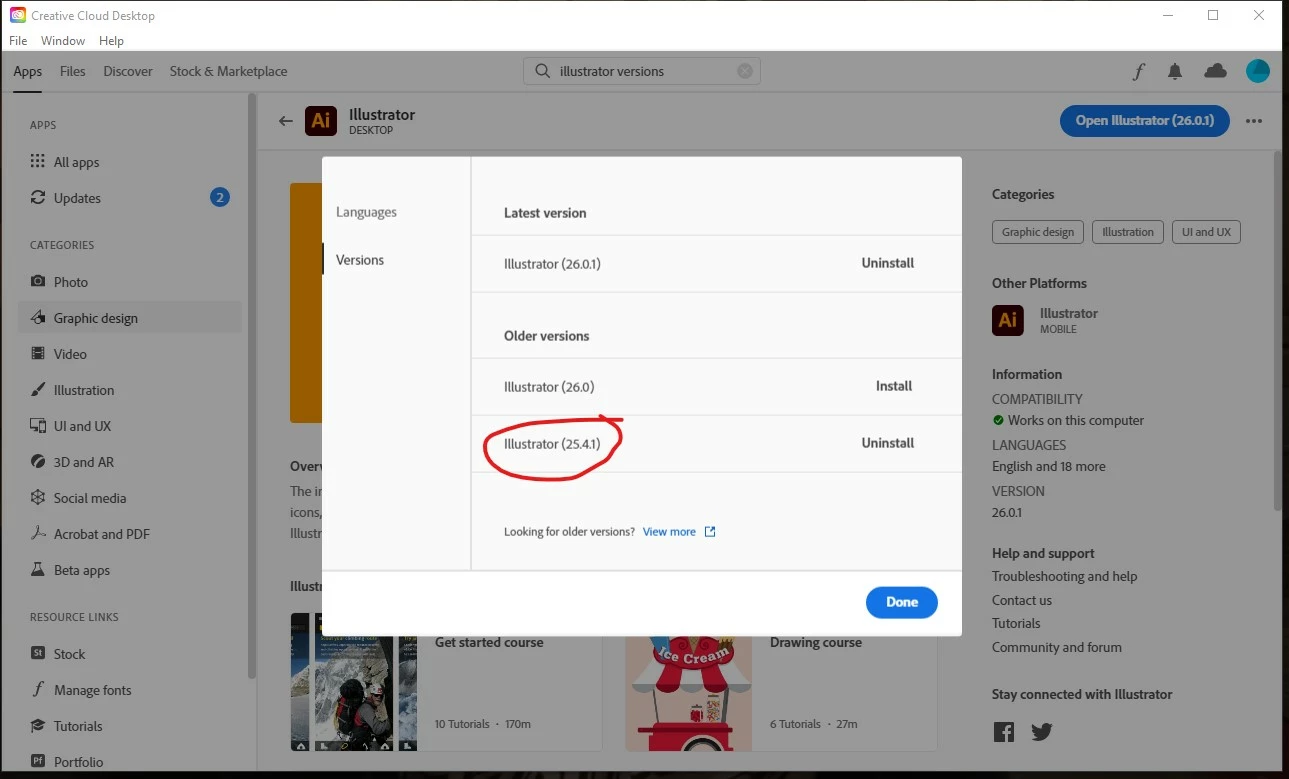This screenshot has width=1289, height=779.
Task: Click the sidebar vertical scrollbar
Action: coord(252,386)
